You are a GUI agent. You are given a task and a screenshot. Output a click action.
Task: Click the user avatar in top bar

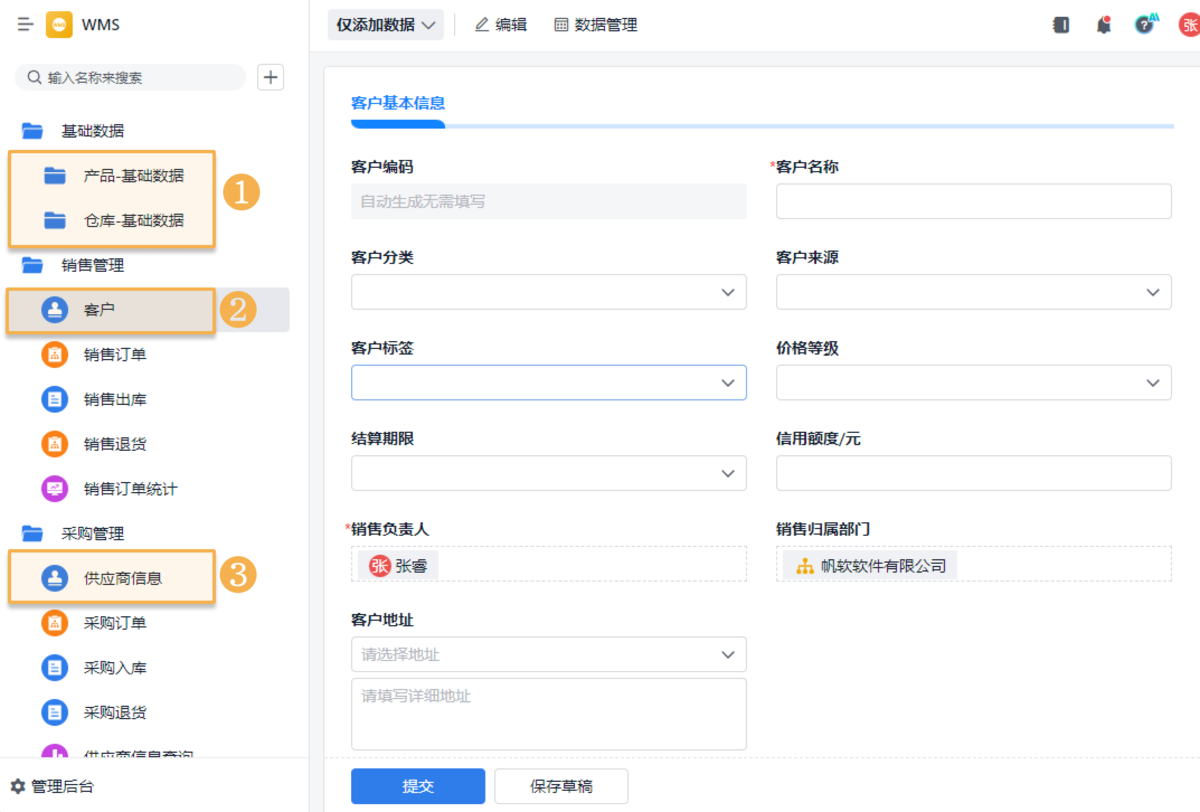1187,25
